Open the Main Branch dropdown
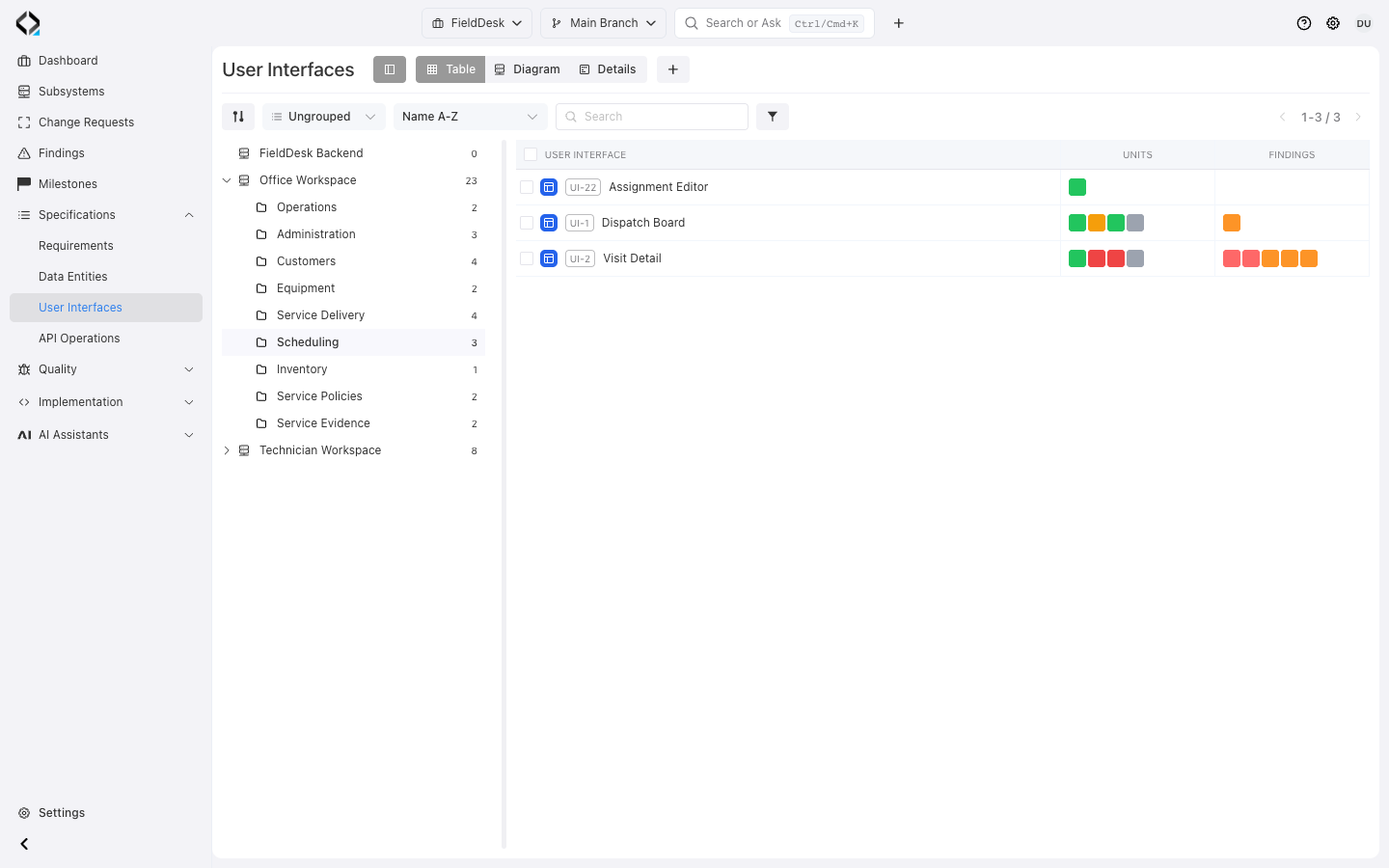 pyautogui.click(x=603, y=23)
